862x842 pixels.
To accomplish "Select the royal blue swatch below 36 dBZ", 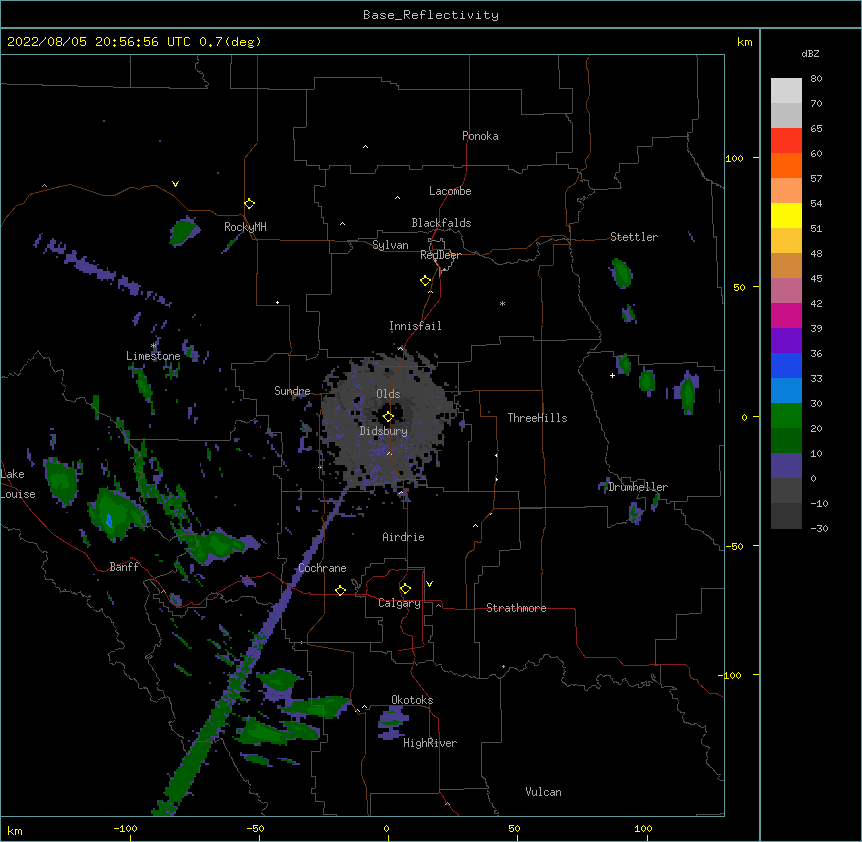I will click(786, 365).
